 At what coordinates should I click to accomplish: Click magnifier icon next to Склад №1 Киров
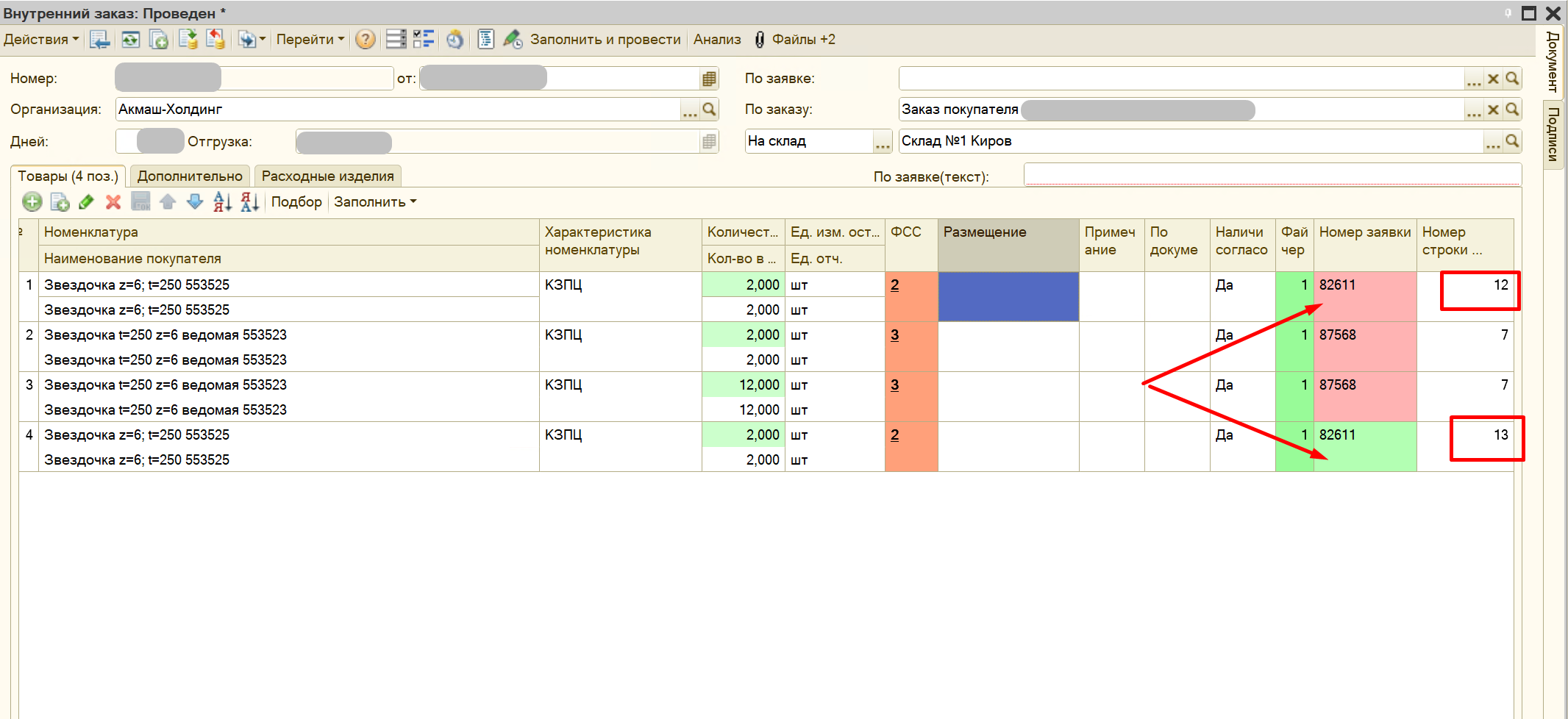pos(1512,141)
